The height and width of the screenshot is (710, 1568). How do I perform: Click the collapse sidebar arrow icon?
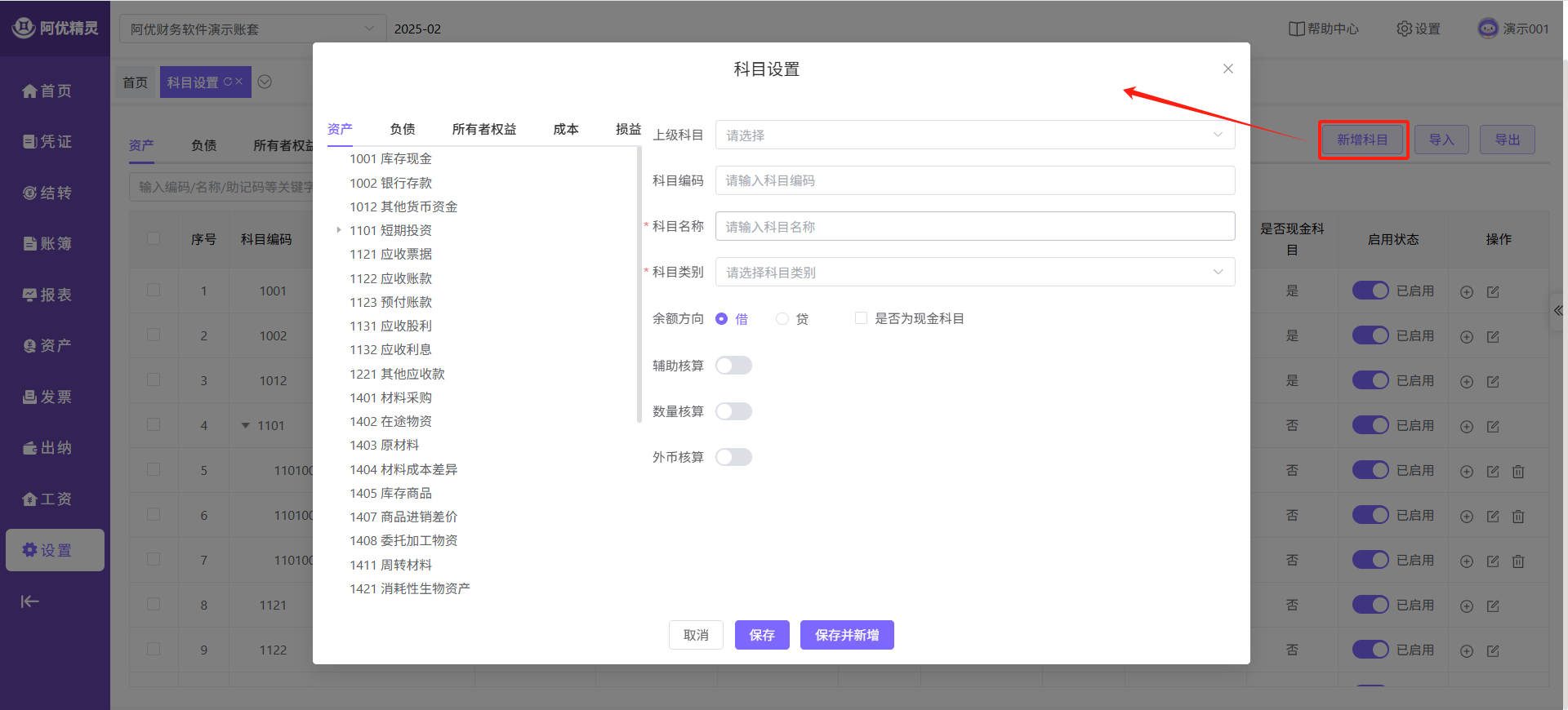click(29, 601)
